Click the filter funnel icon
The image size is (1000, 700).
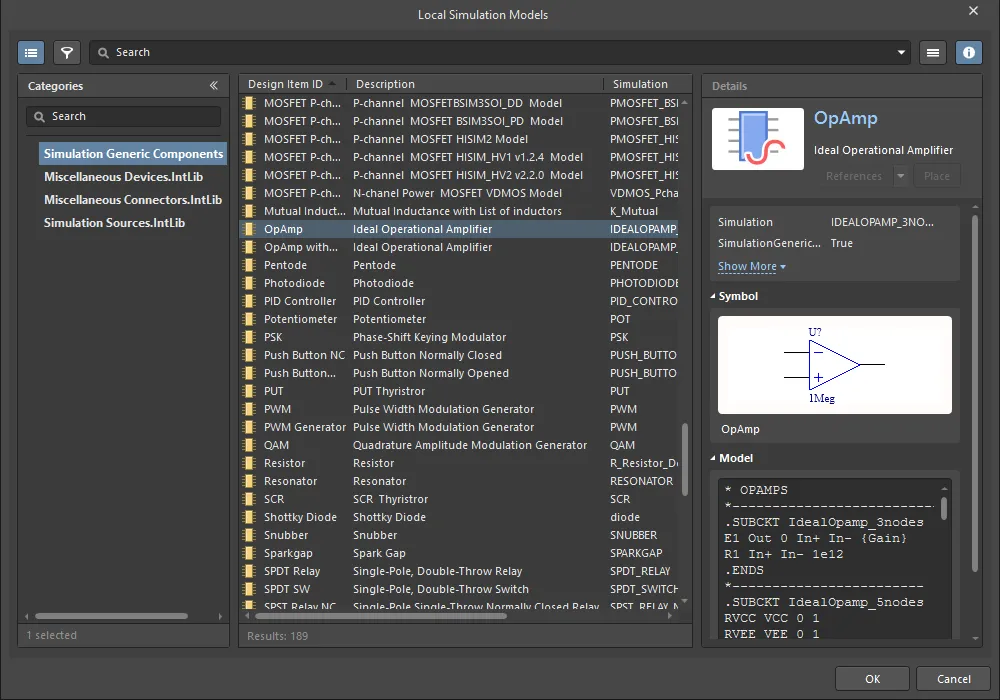tap(66, 52)
